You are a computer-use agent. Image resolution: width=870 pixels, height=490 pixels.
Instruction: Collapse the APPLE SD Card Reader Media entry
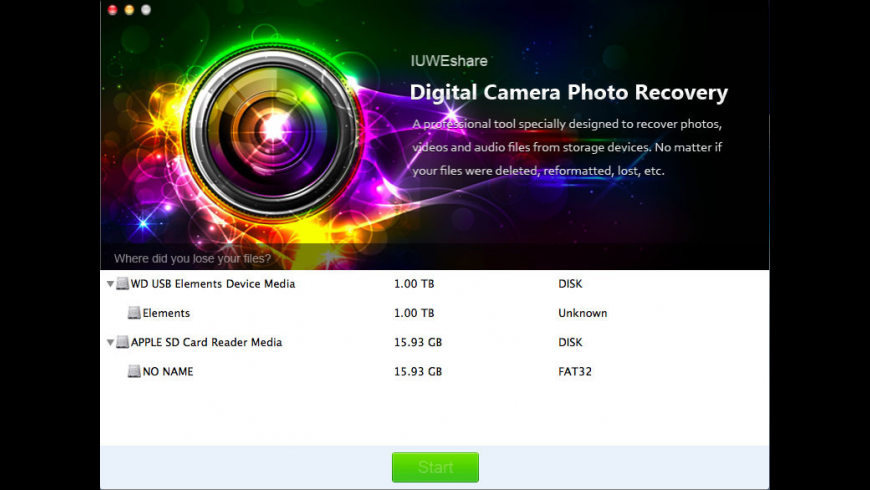click(x=110, y=342)
